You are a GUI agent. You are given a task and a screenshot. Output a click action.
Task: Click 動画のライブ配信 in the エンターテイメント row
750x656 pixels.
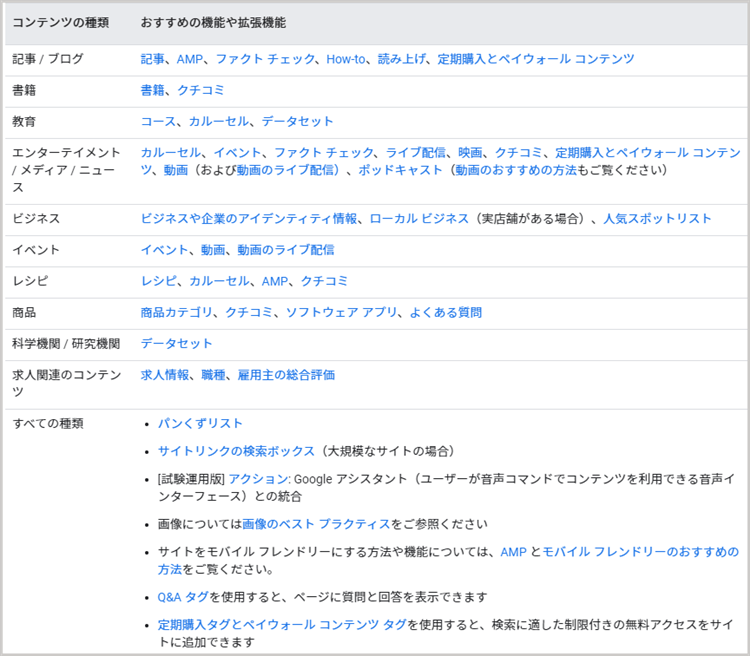point(287,170)
